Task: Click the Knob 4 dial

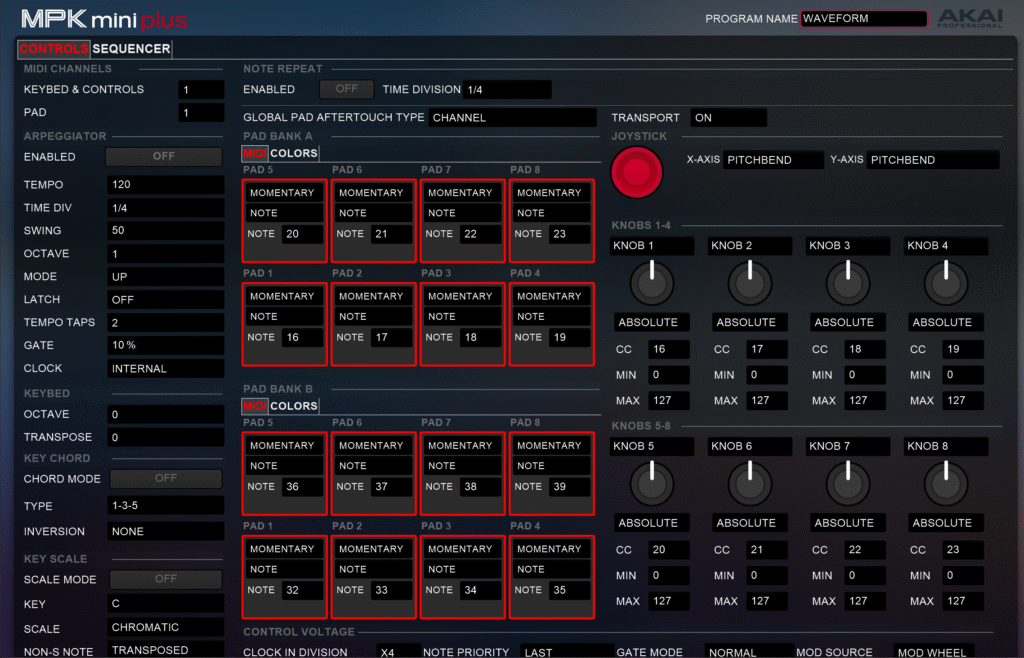Action: pos(946,282)
